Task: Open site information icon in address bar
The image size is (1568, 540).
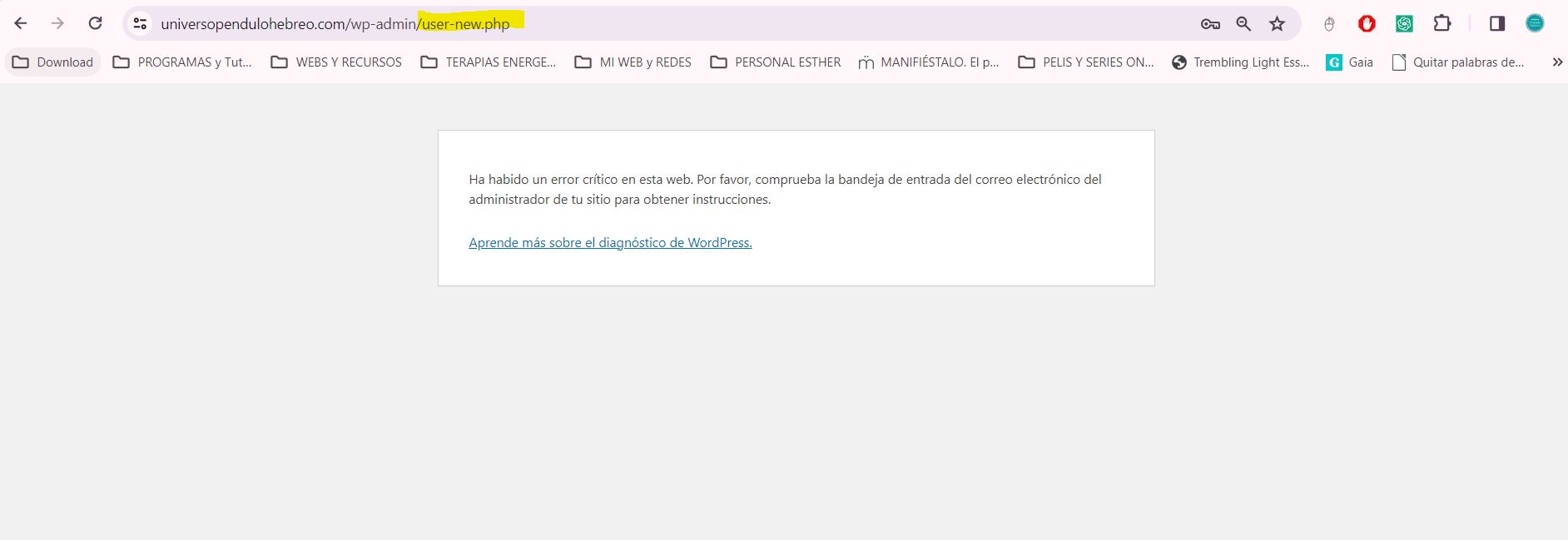Action: (140, 24)
